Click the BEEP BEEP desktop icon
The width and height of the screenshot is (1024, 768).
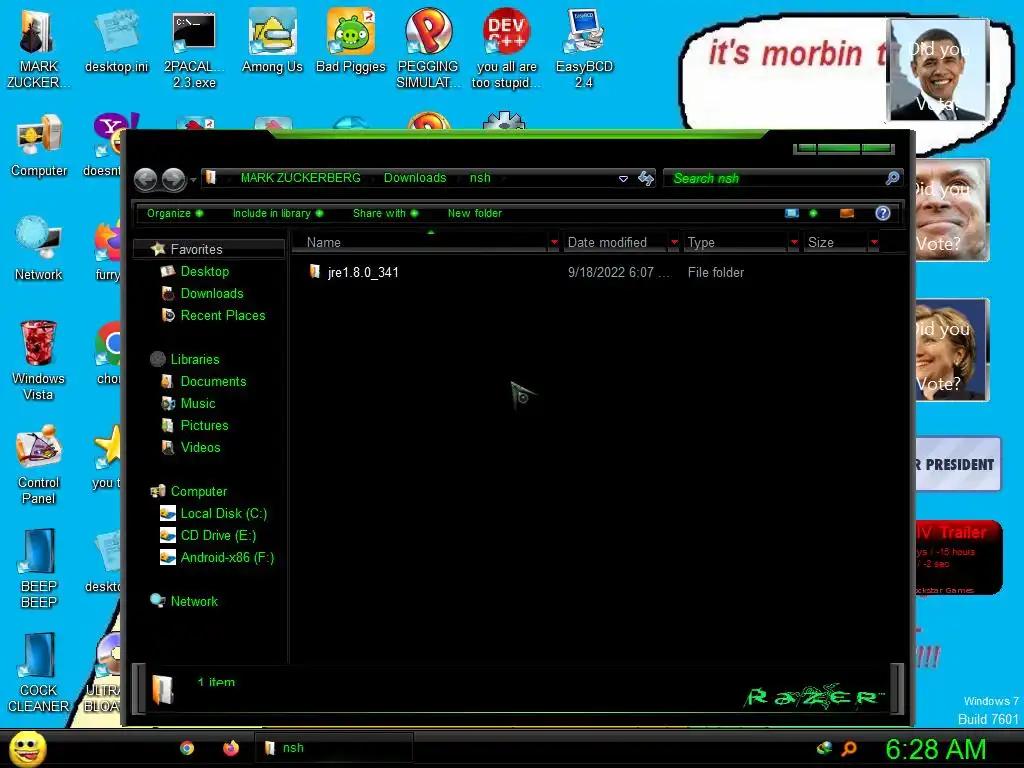pyautogui.click(x=39, y=569)
